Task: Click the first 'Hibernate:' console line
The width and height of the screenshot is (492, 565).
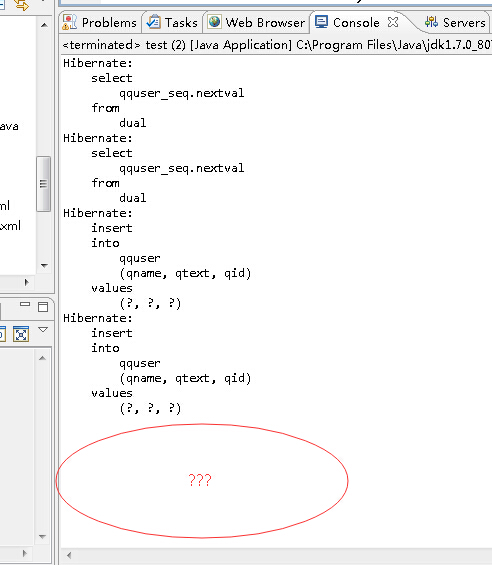Action: pyautogui.click(x=98, y=63)
